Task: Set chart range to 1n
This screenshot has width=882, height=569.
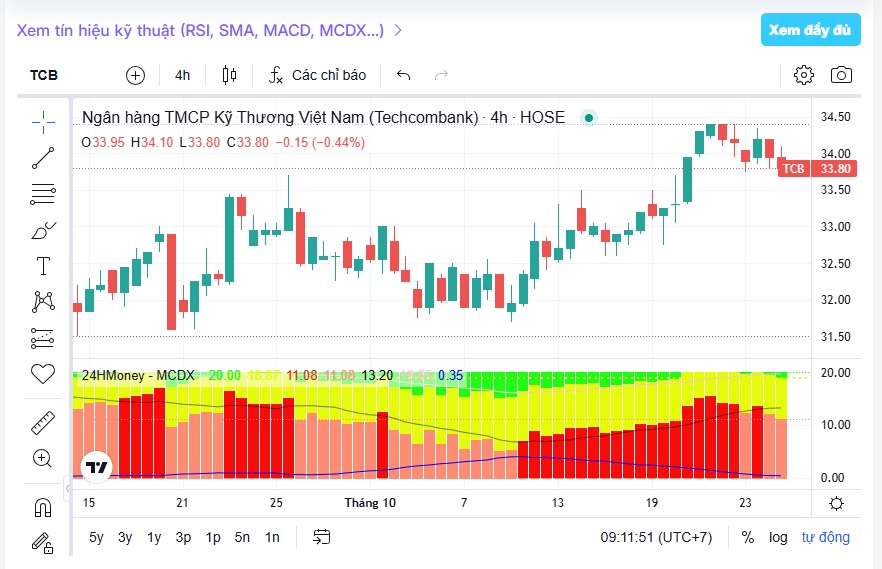Action: coord(272,537)
